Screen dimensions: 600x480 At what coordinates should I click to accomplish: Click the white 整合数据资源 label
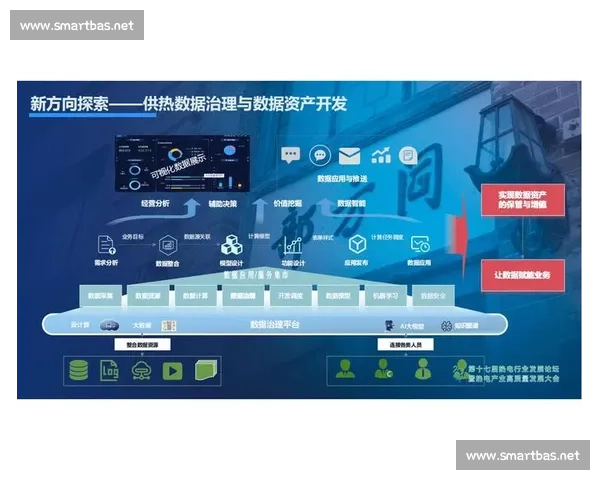coord(142,345)
